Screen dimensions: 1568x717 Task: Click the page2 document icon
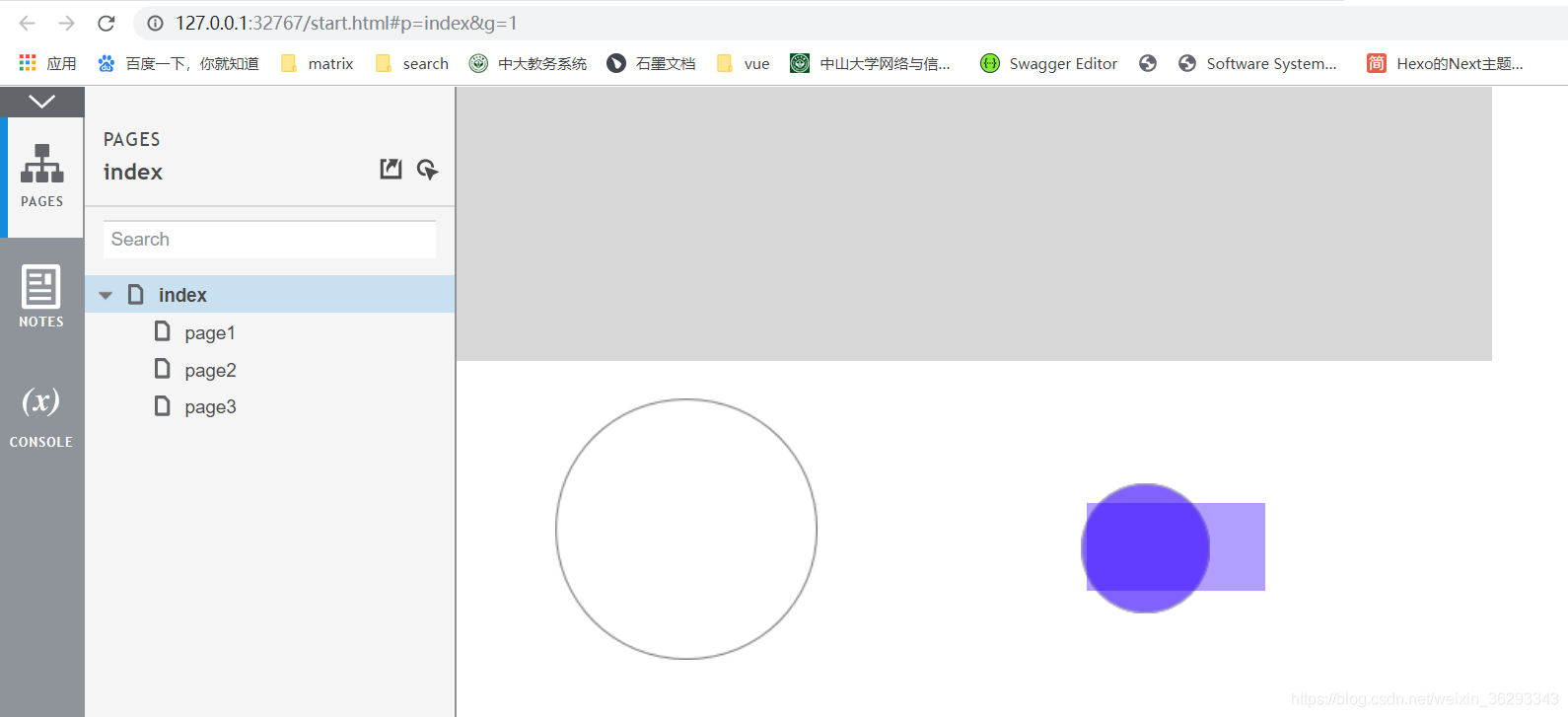163,369
